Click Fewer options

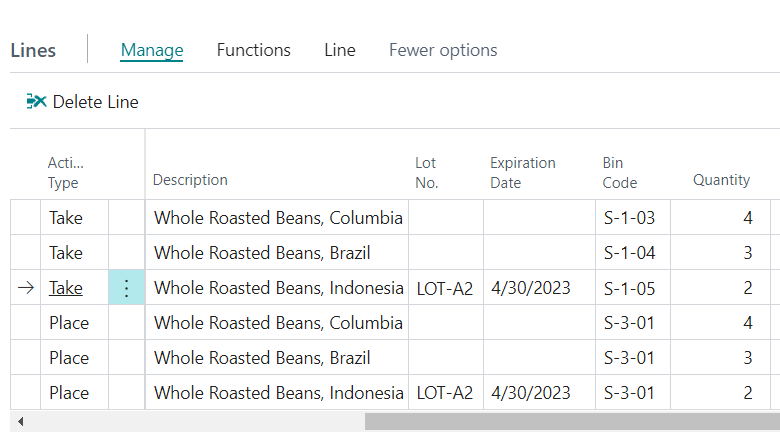point(443,50)
